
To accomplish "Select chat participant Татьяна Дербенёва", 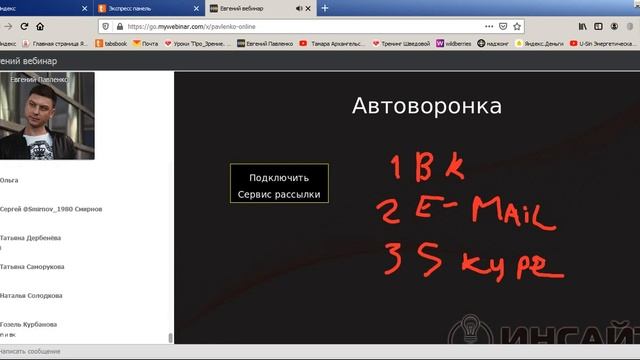I will pos(31,238).
